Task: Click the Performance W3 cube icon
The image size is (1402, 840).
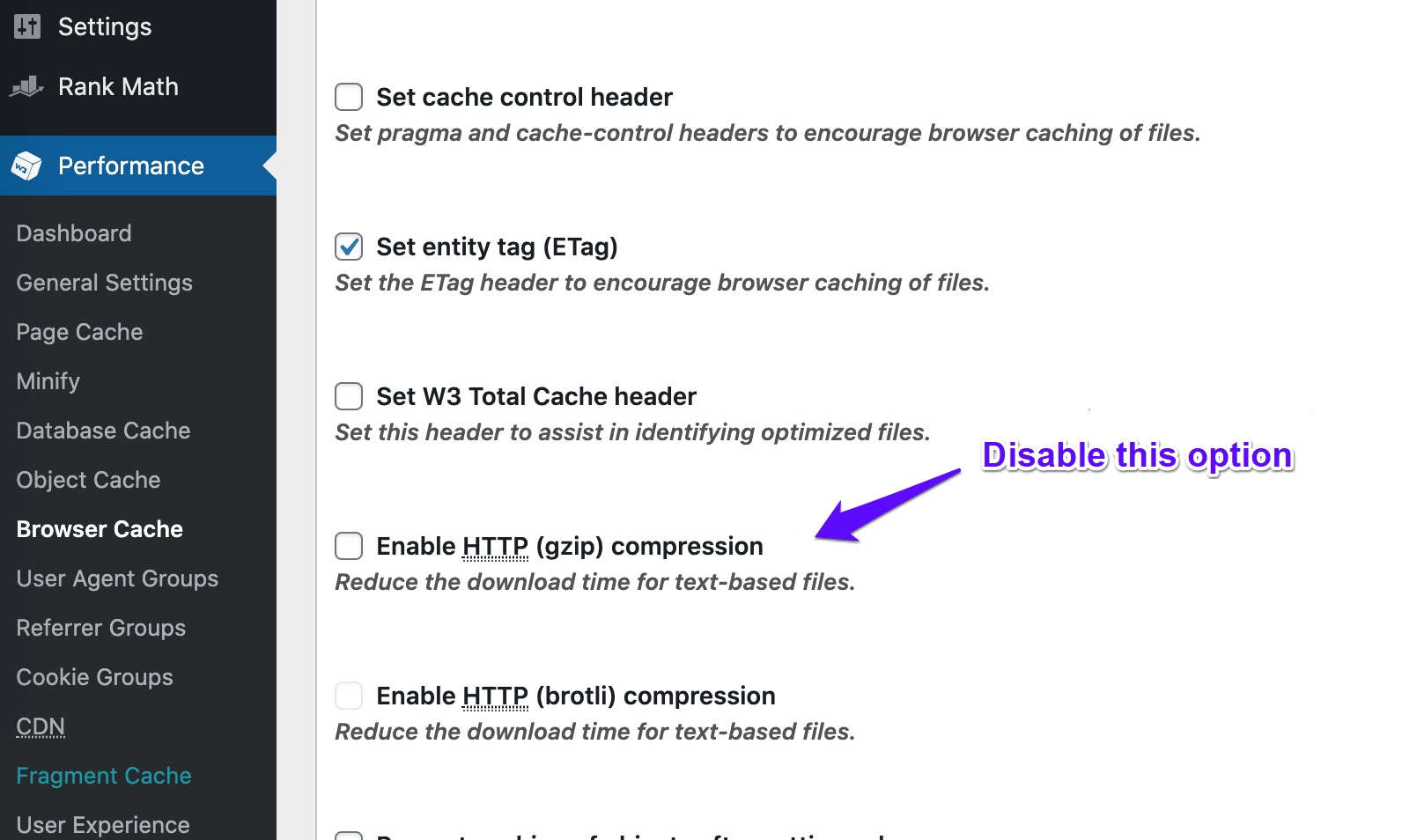Action: pyautogui.click(x=26, y=166)
